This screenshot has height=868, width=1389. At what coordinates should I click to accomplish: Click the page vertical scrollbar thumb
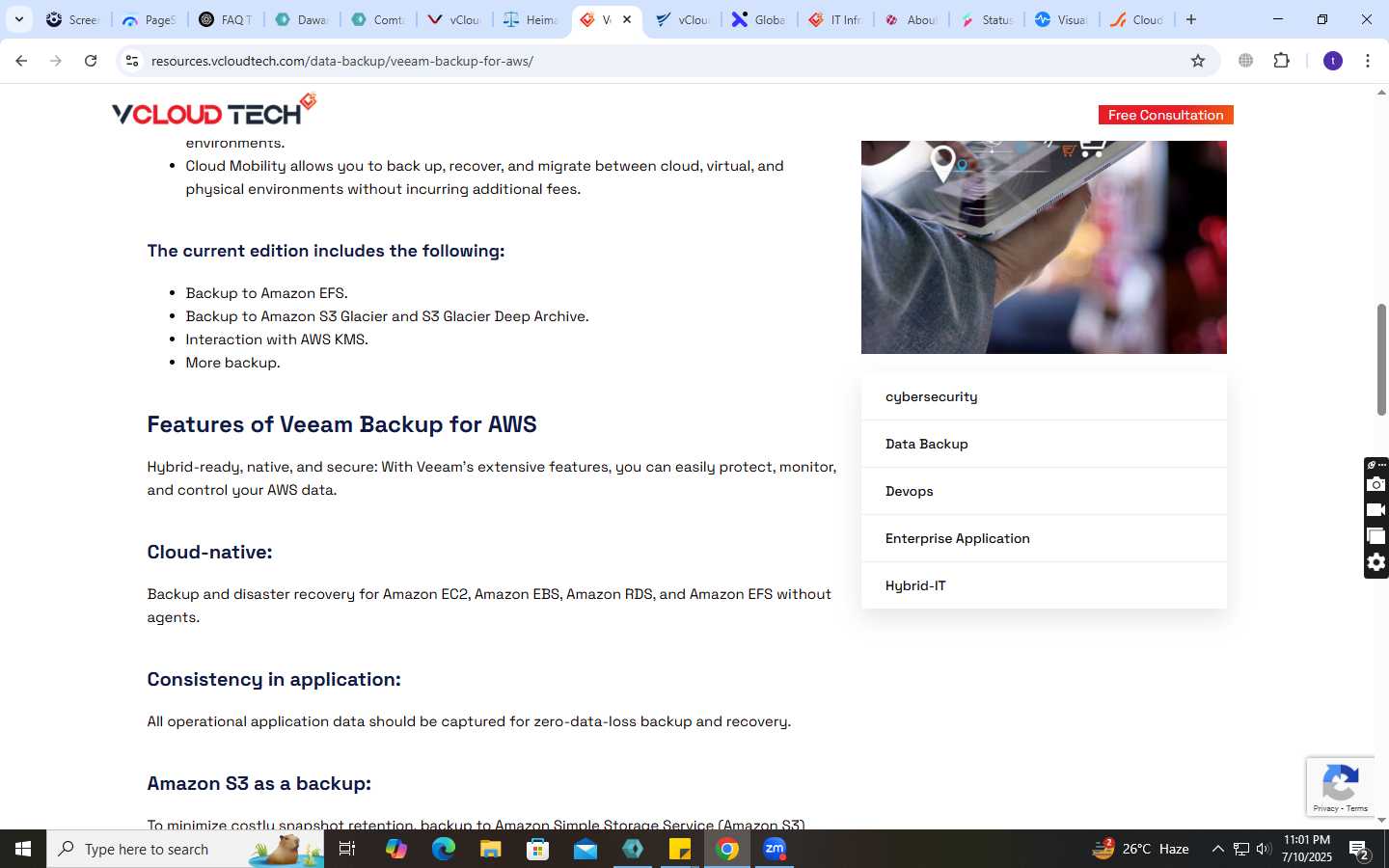pyautogui.click(x=1381, y=360)
